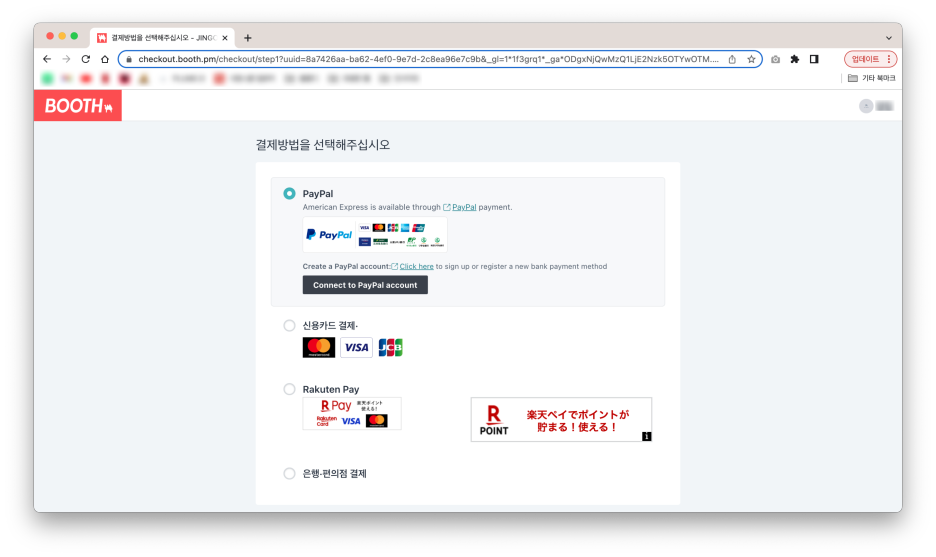Select the 신용카드 결제 radio button
The image size is (936, 557).
pyautogui.click(x=290, y=325)
